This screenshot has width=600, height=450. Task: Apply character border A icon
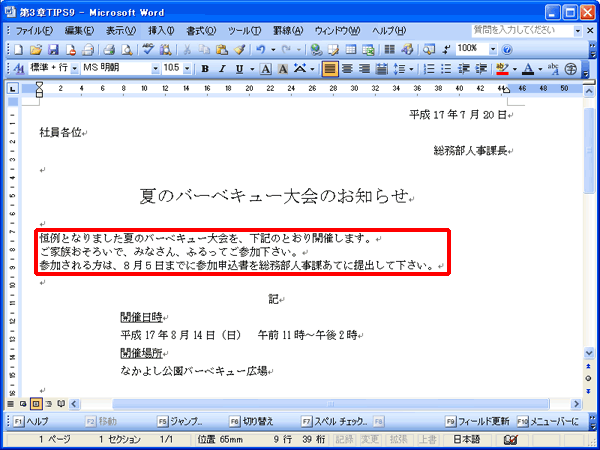click(x=265, y=69)
